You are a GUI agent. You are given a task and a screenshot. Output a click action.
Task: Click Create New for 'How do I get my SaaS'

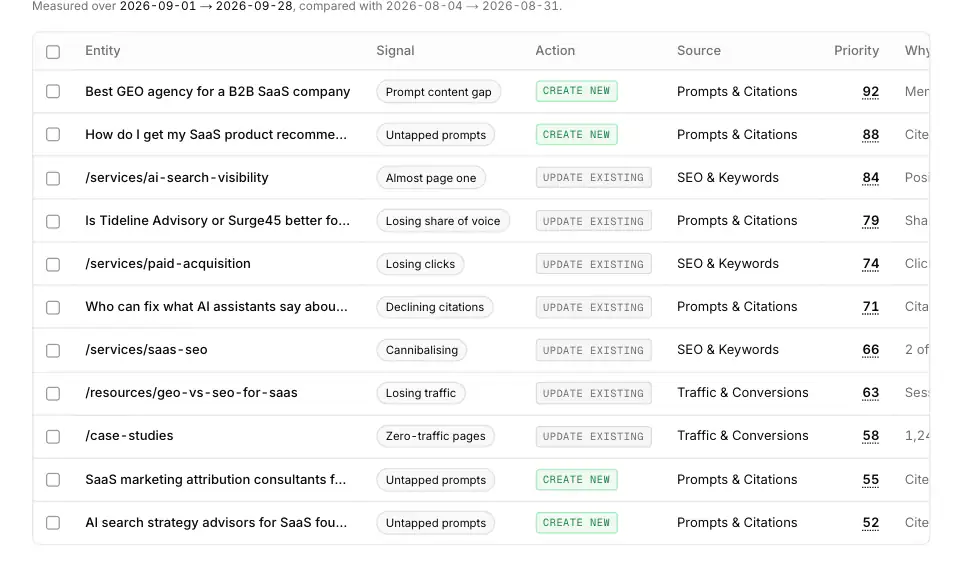point(576,135)
